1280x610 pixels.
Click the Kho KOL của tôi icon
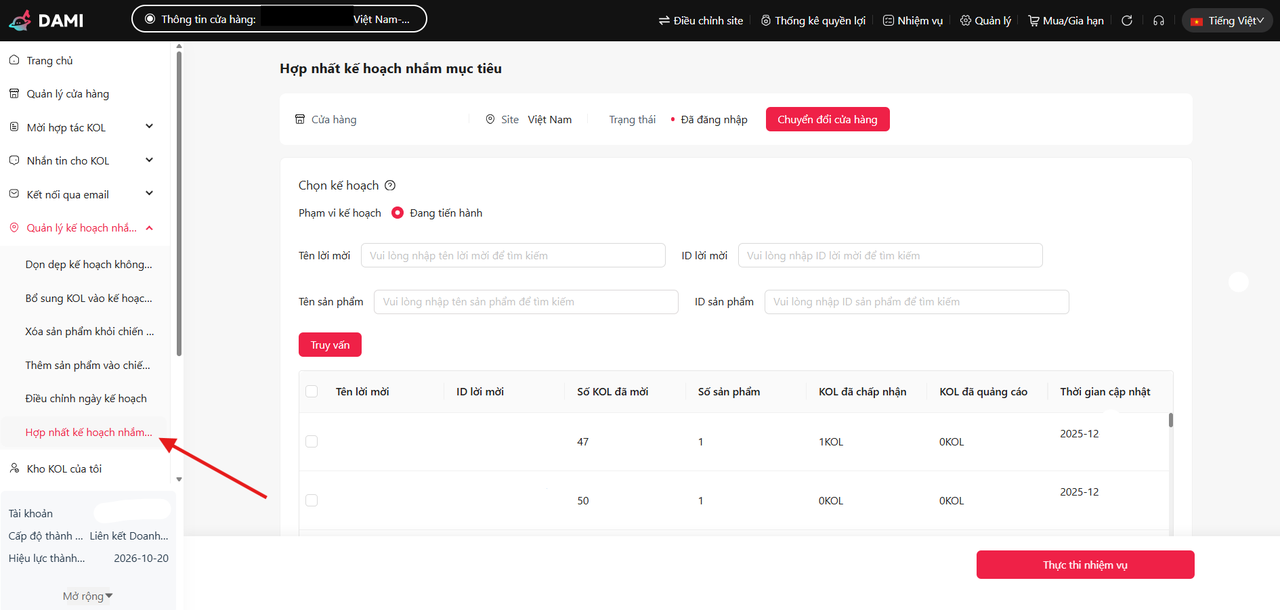click(14, 468)
